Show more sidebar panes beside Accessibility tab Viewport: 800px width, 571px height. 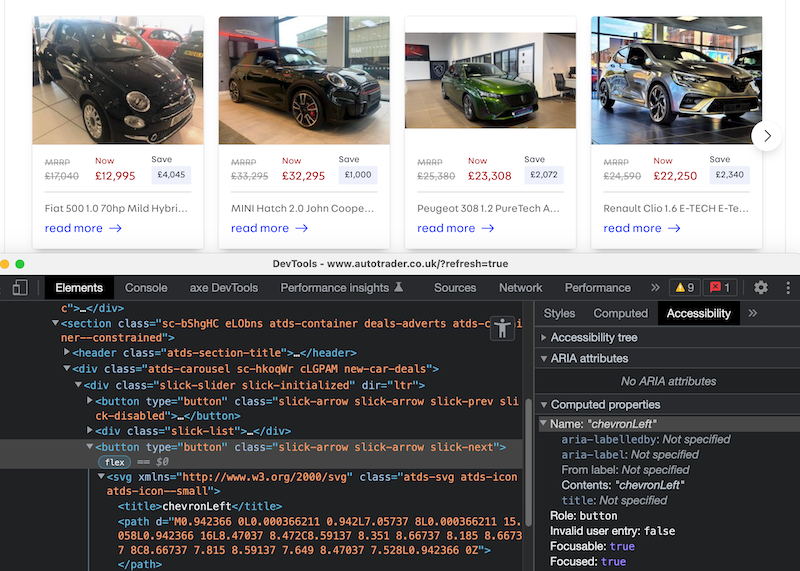tap(753, 313)
